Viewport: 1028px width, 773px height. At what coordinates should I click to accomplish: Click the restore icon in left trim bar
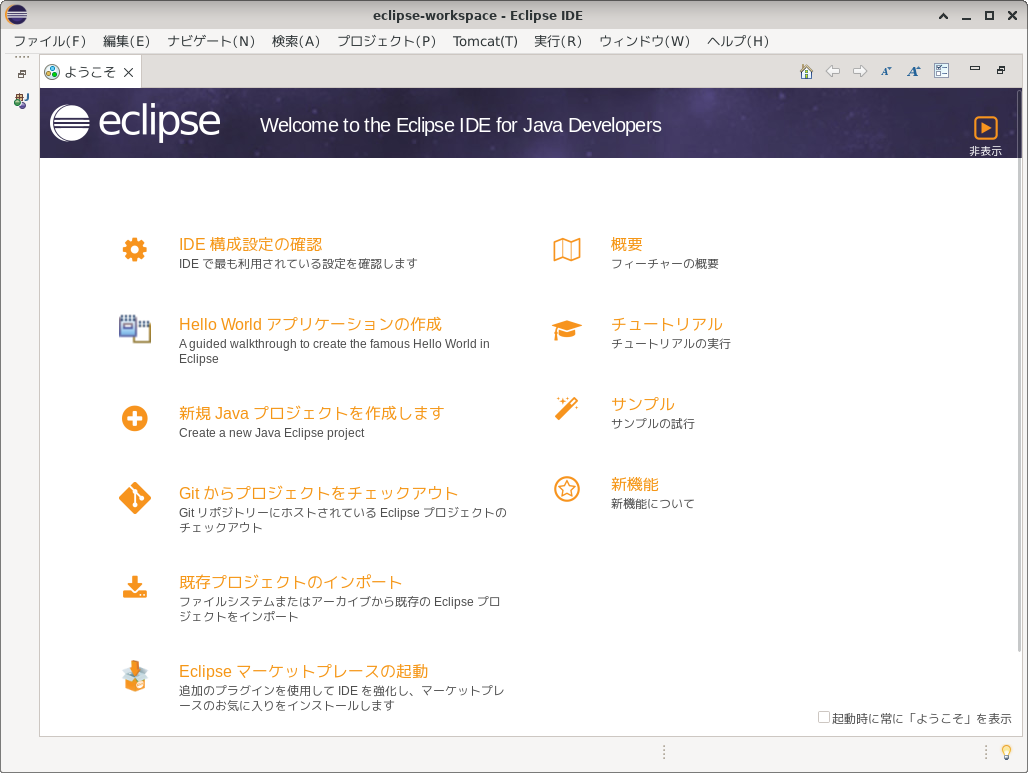coord(22,74)
